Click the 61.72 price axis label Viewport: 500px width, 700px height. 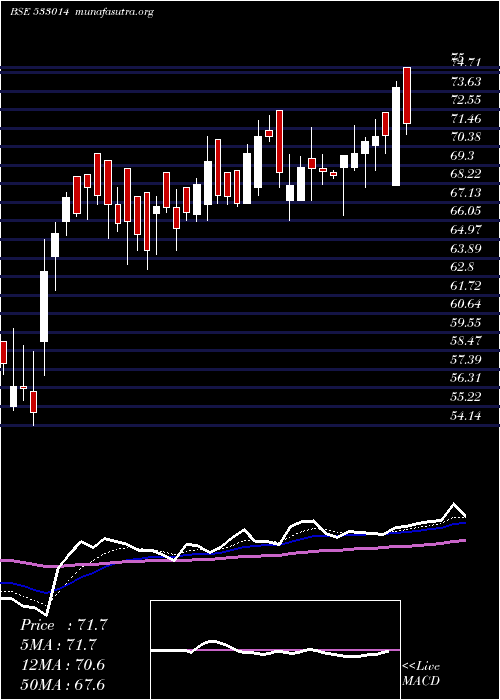click(x=466, y=286)
